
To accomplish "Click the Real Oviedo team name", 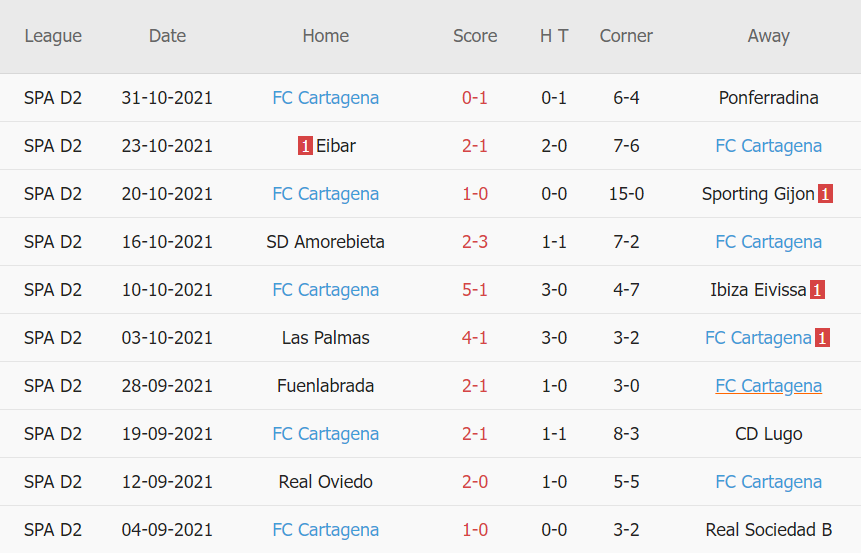I will click(325, 482).
